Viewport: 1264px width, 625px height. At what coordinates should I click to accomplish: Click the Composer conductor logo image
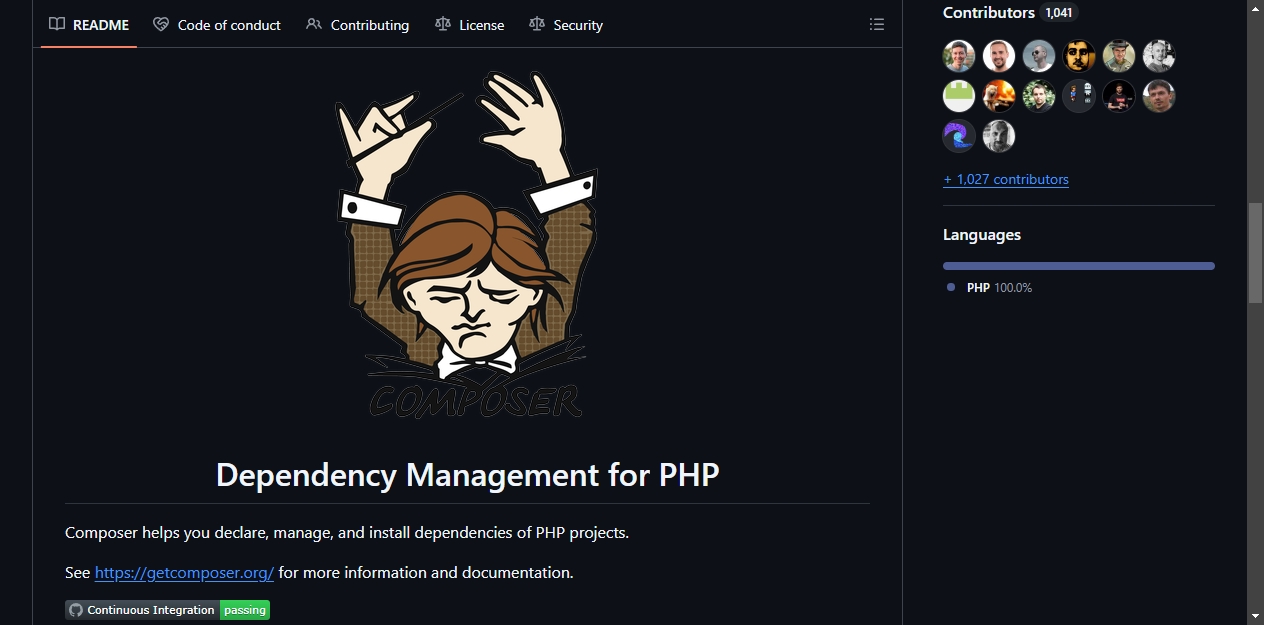[x=466, y=246]
